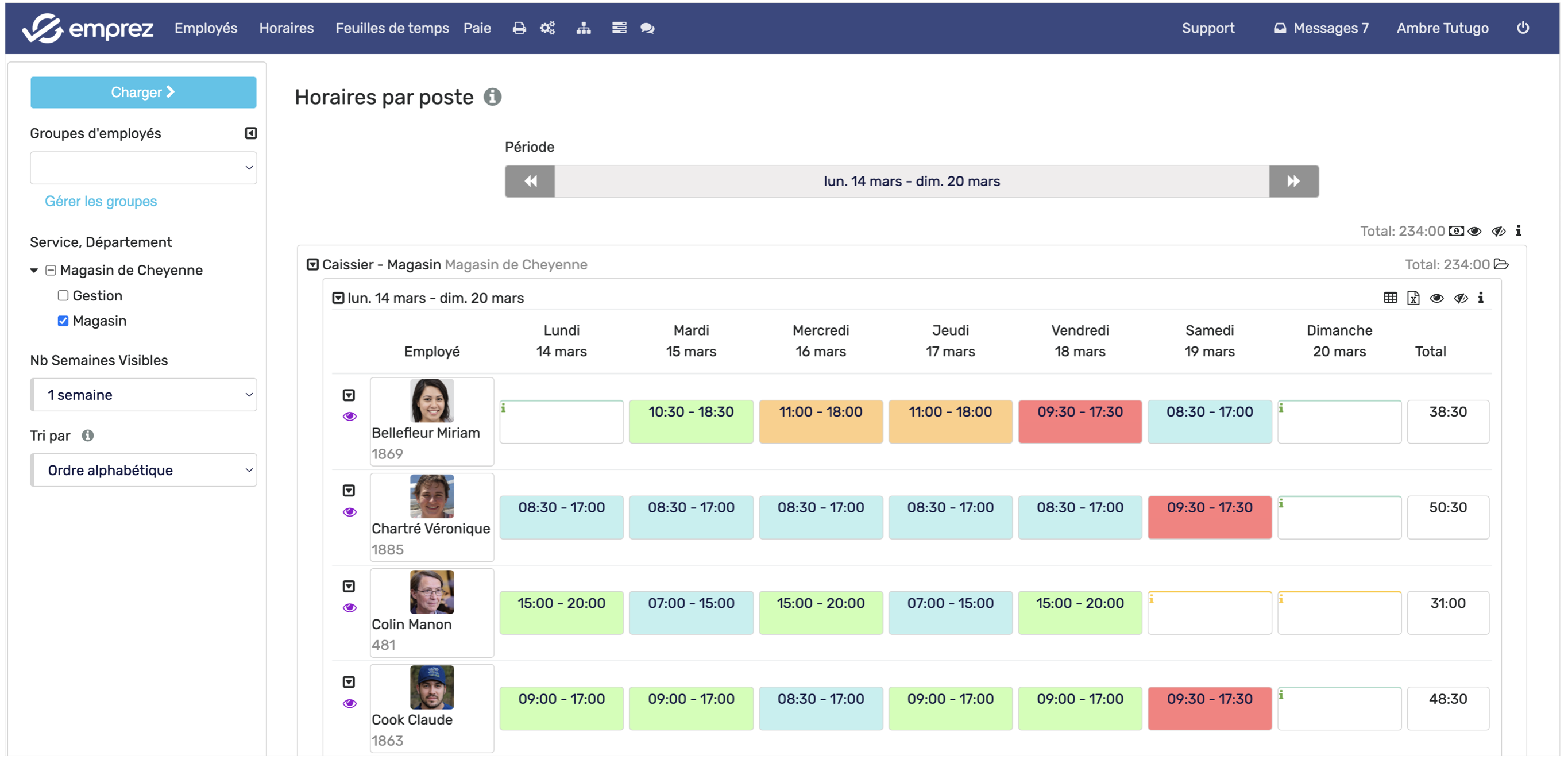
Task: Click the printer icon in navbar
Action: point(519,28)
